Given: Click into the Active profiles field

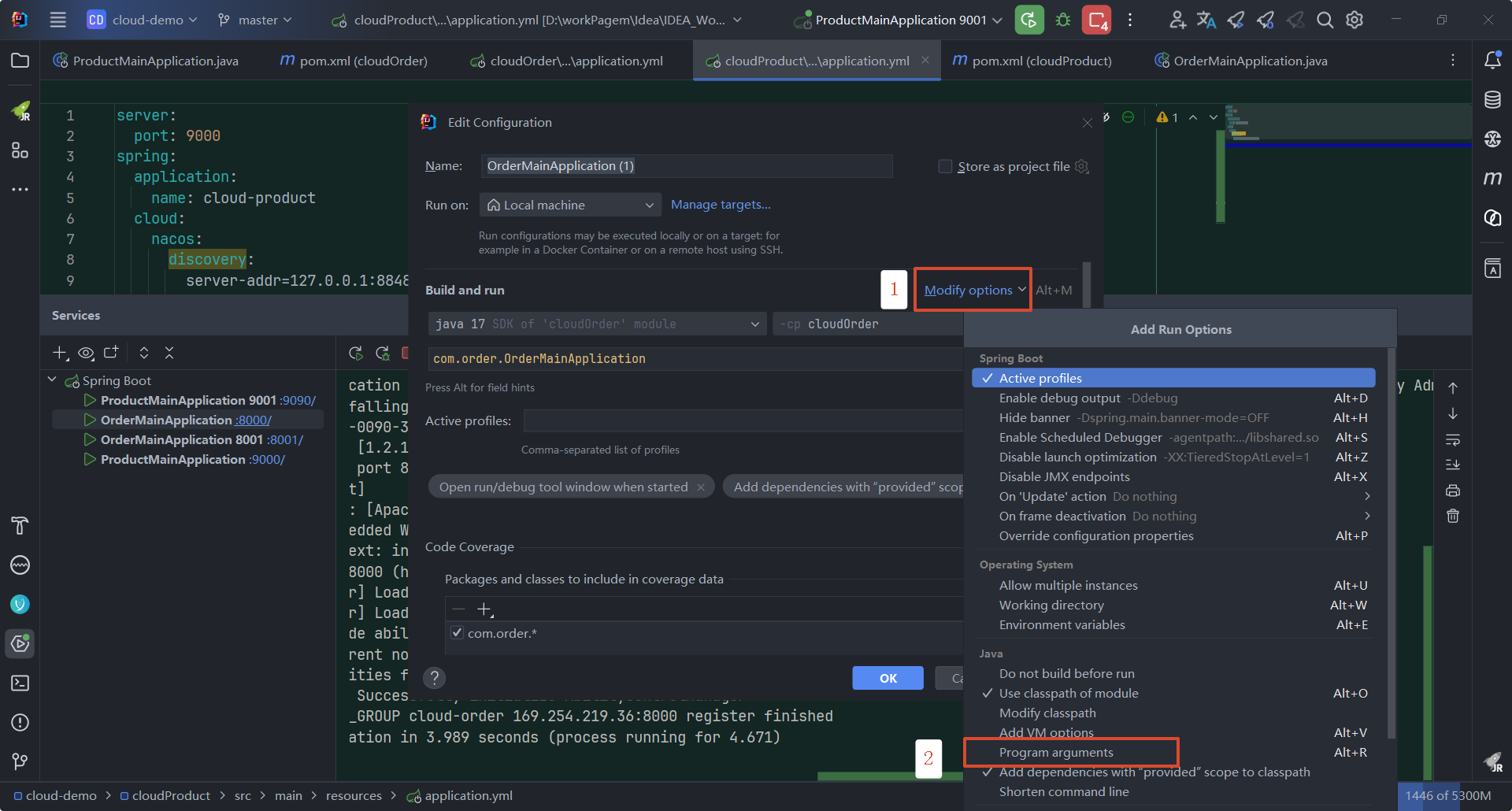Looking at the screenshot, I should [743, 421].
